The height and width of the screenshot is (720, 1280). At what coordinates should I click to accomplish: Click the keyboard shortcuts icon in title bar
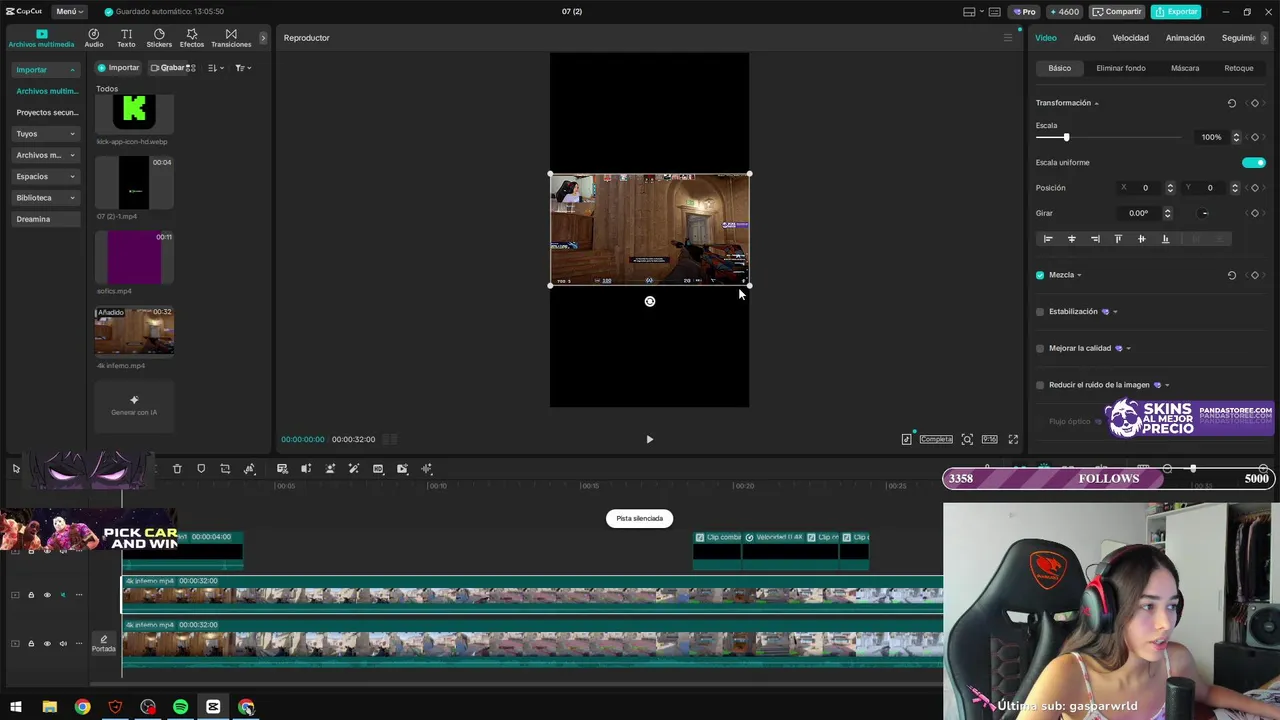coord(994,12)
